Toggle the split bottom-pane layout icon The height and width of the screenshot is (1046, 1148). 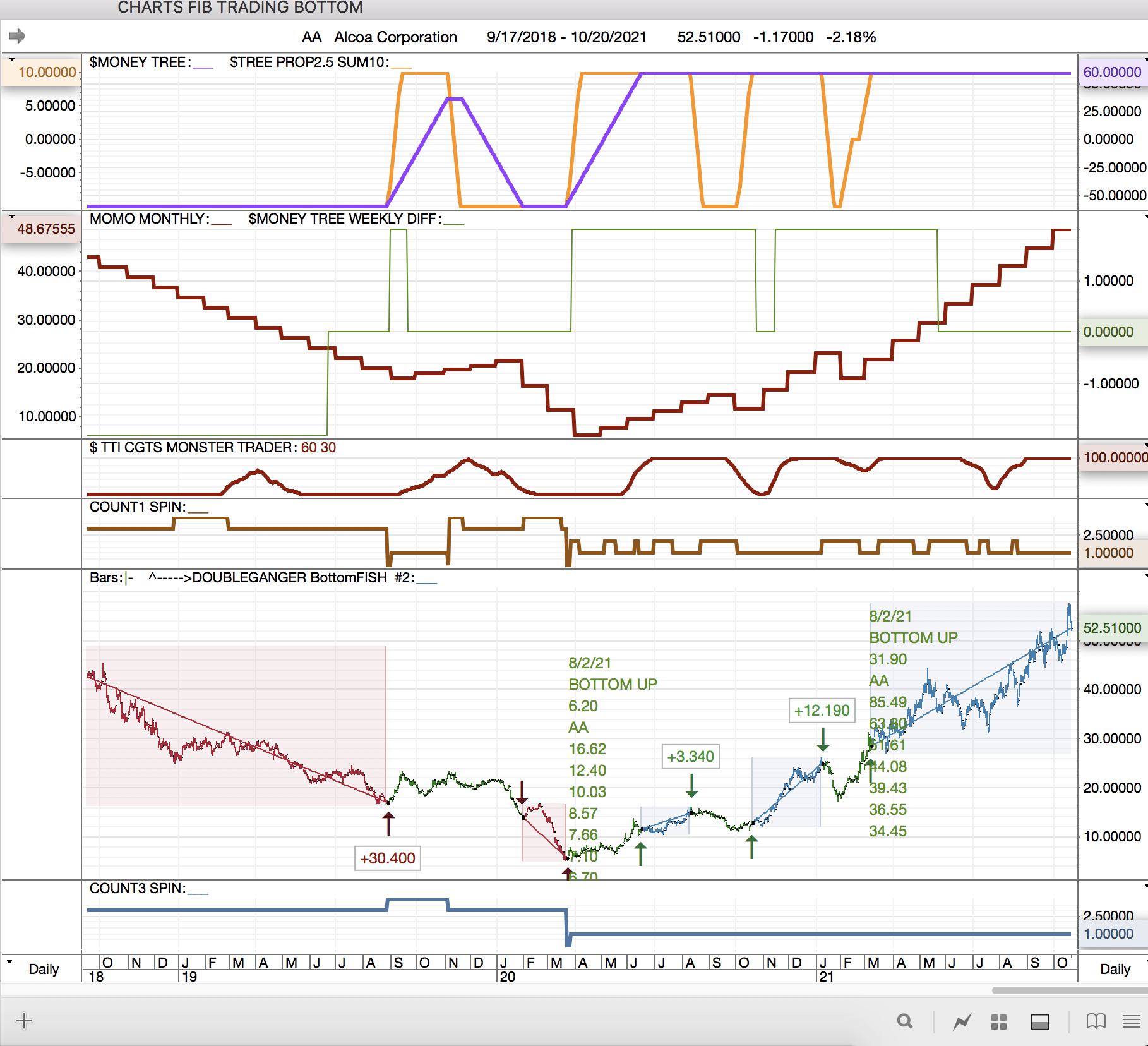click(x=1039, y=1021)
